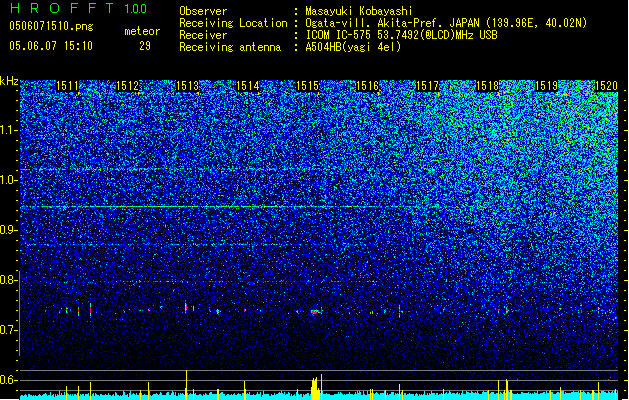Click the tall yellow power spike near 1513

(186, 384)
